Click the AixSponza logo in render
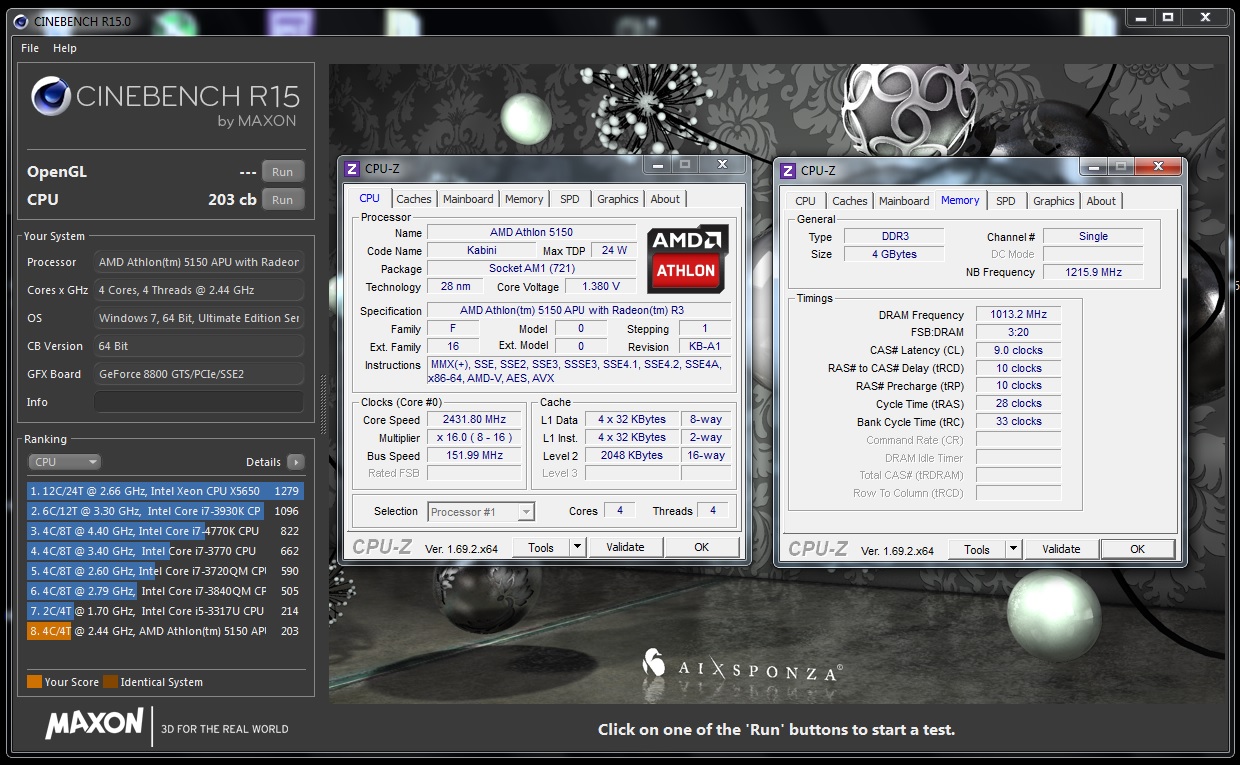 click(x=741, y=666)
